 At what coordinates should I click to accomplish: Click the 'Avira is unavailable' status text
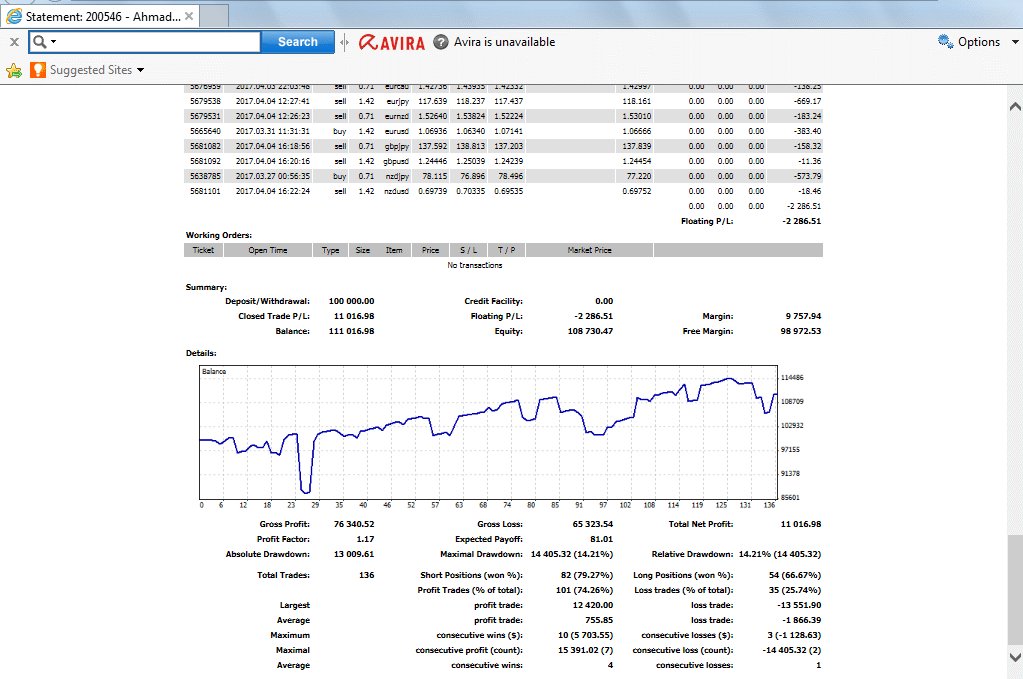tap(504, 42)
